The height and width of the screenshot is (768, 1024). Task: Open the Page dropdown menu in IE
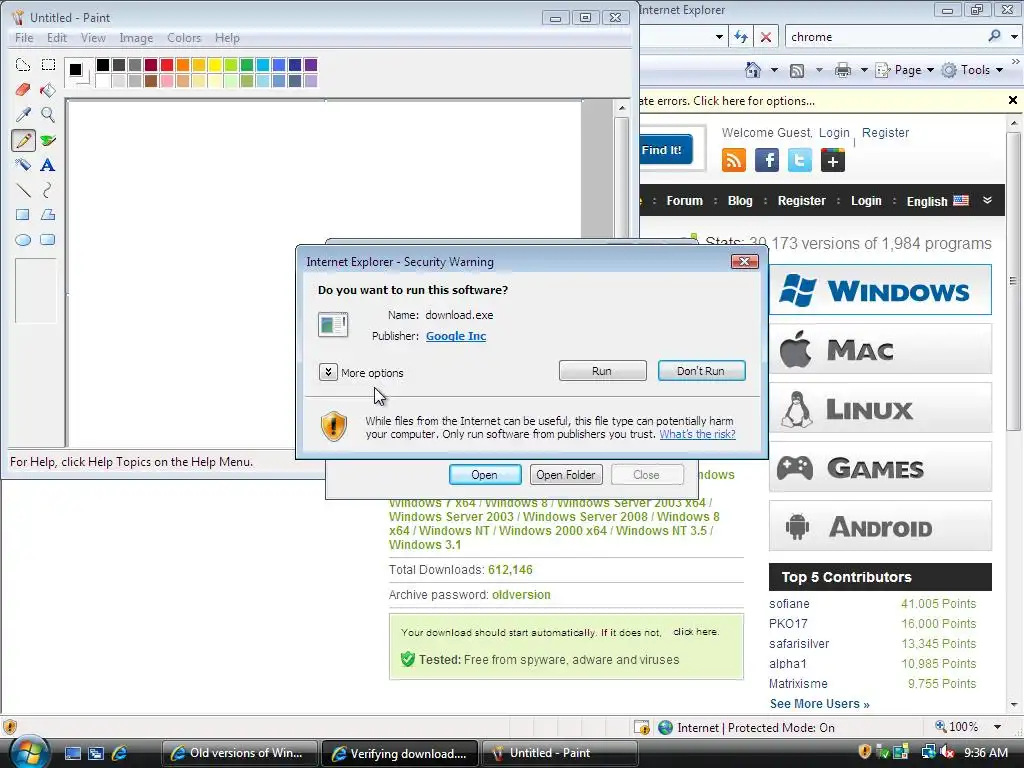[904, 70]
